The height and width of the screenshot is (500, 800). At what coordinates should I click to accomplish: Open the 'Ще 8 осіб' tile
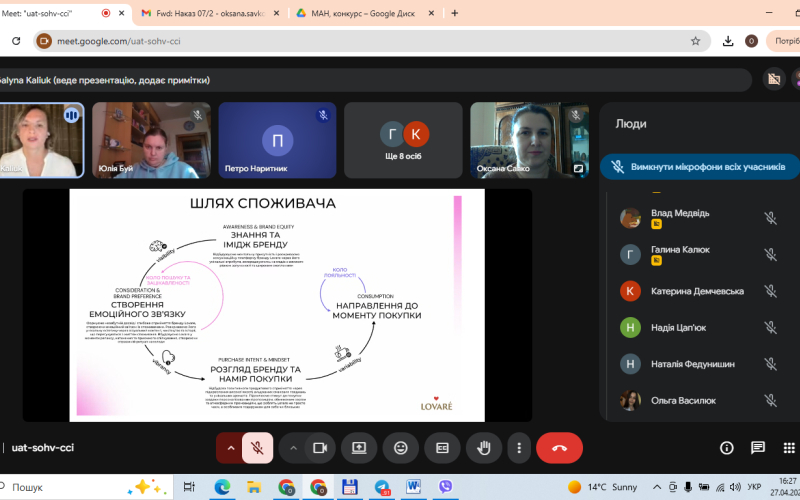click(x=403, y=140)
